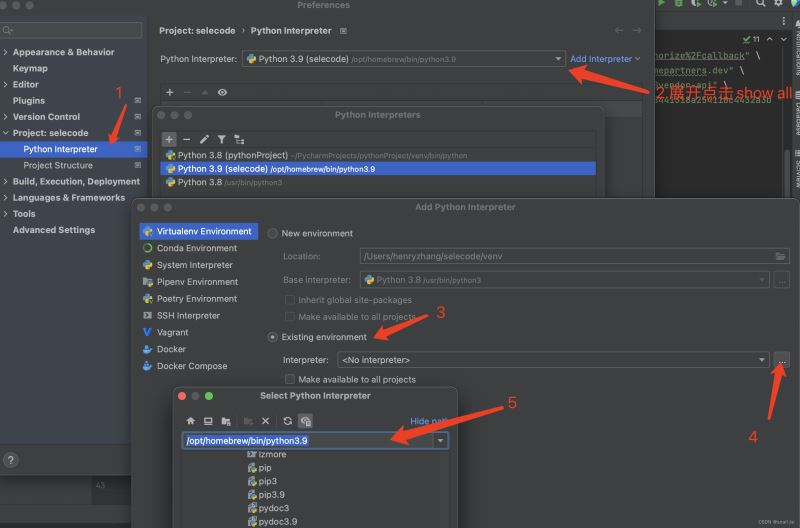
Task: Expand the Editor section in Preferences
Action: coord(5,84)
